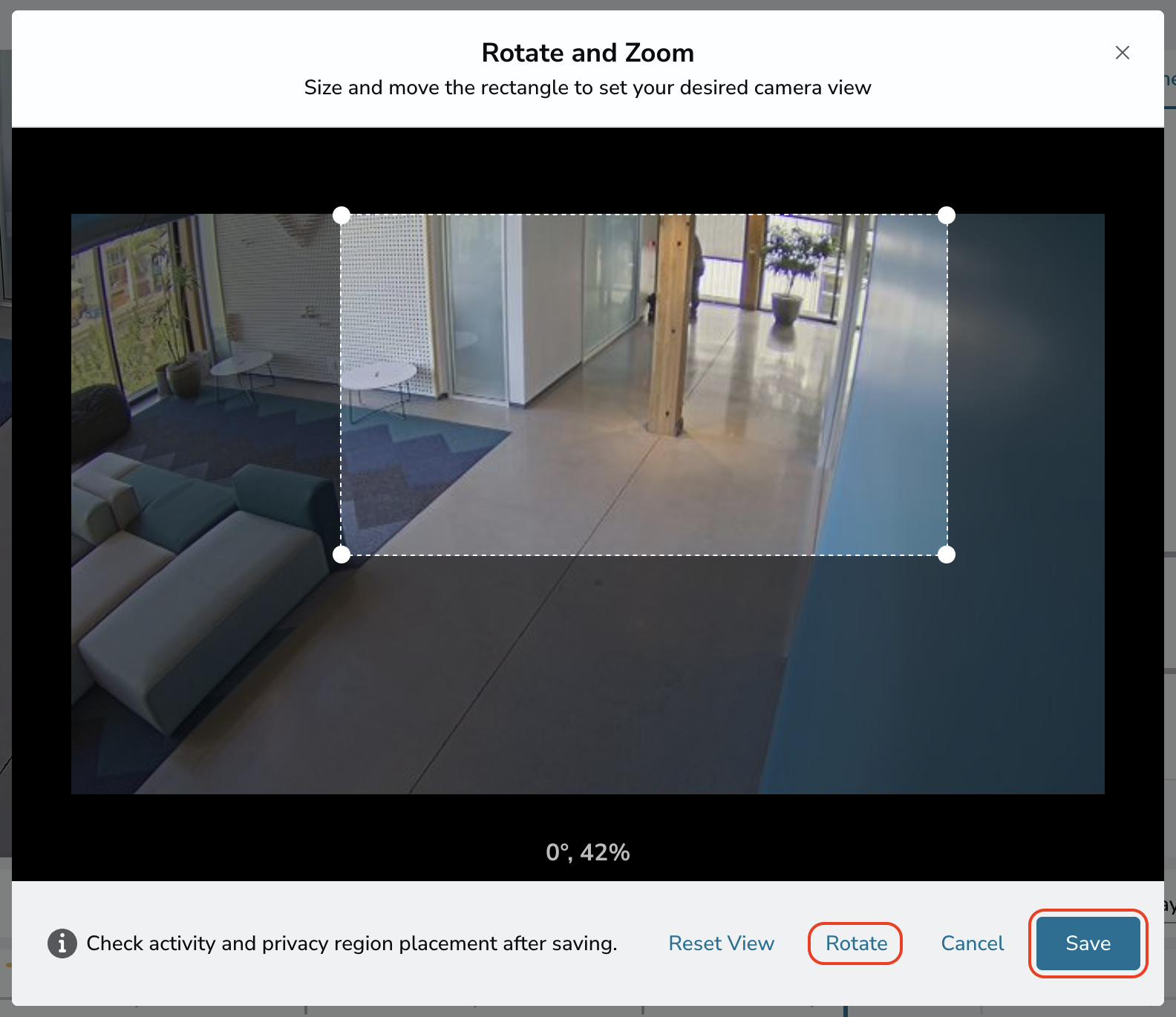This screenshot has height=1017, width=1176.
Task: Click the bottom dashed edge of the rectangle
Action: (644, 555)
